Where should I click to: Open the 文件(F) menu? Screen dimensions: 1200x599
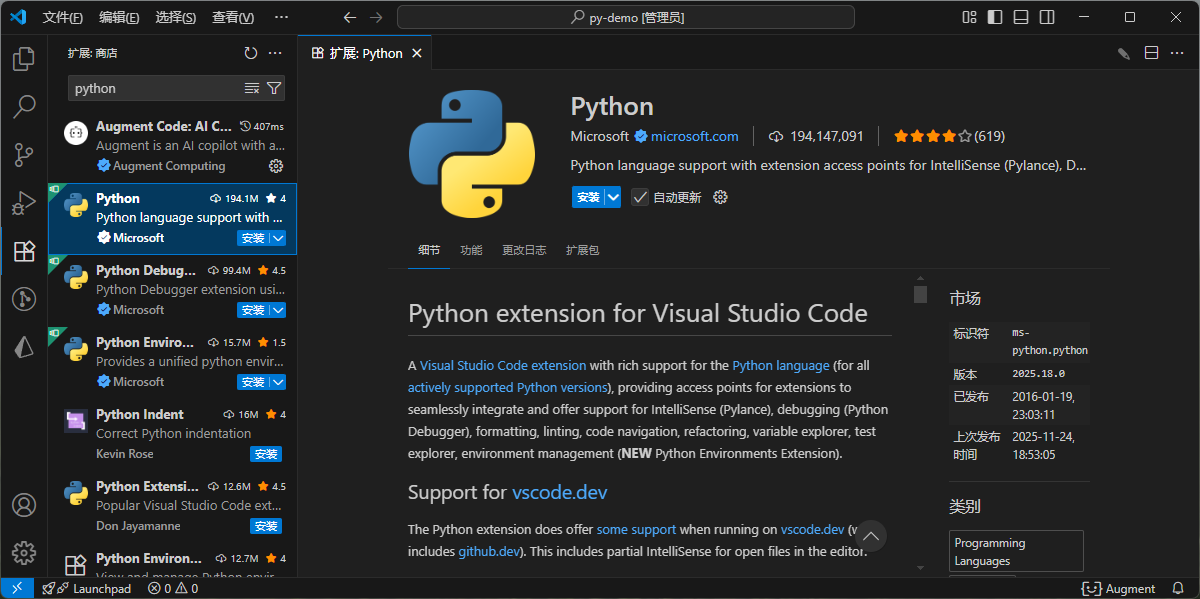(63, 17)
